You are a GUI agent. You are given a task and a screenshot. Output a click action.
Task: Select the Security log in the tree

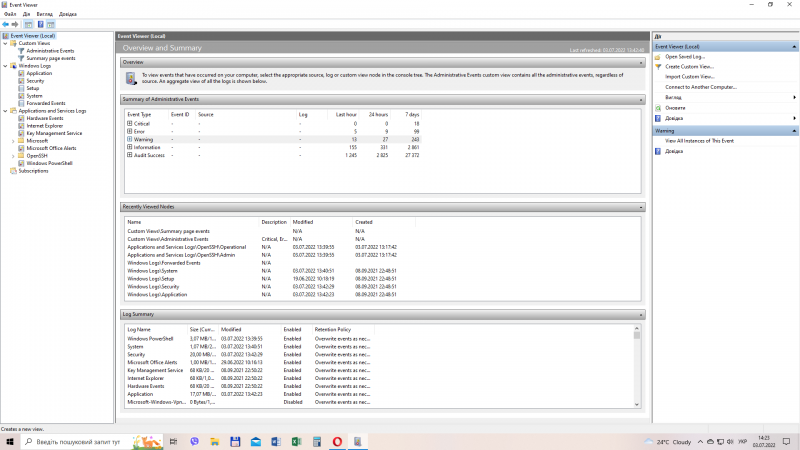click(x=37, y=80)
